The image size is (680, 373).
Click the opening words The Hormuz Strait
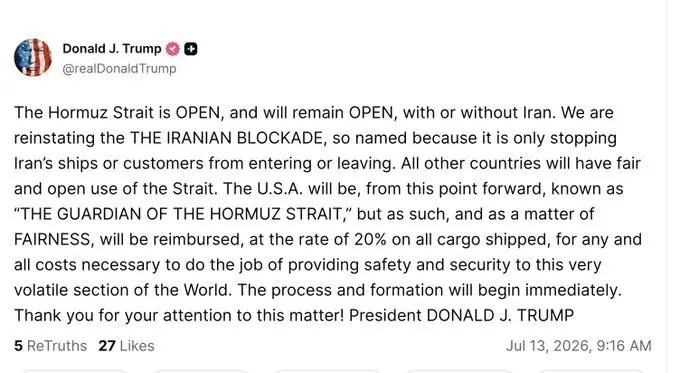coord(84,113)
